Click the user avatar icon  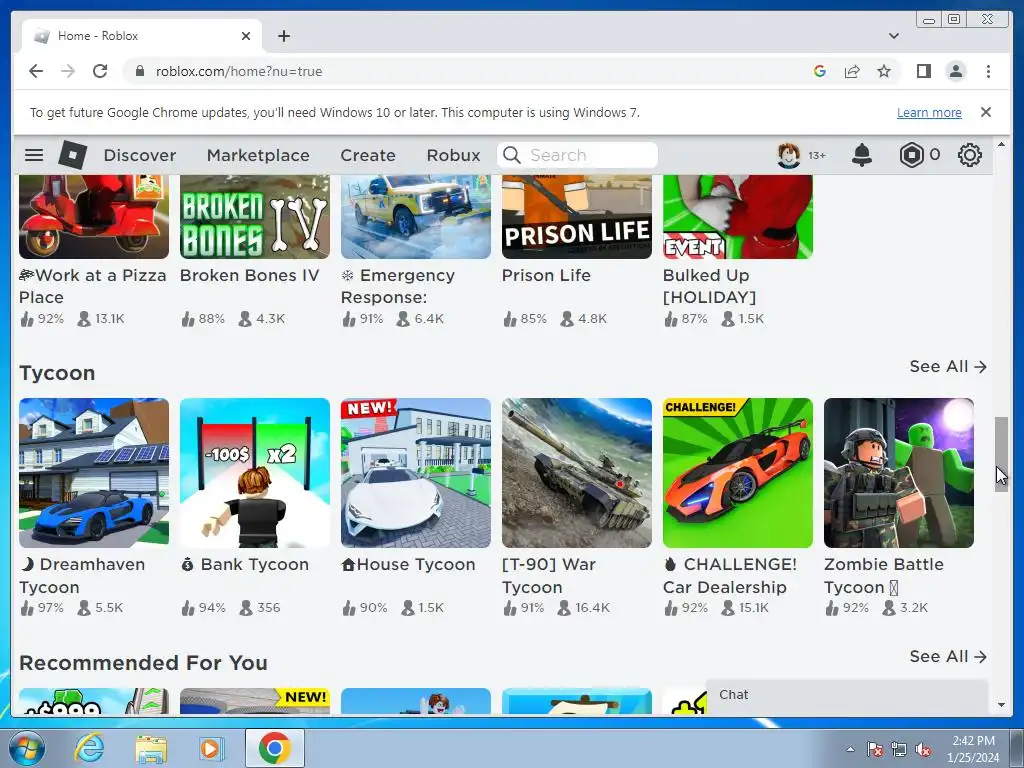[x=789, y=155]
